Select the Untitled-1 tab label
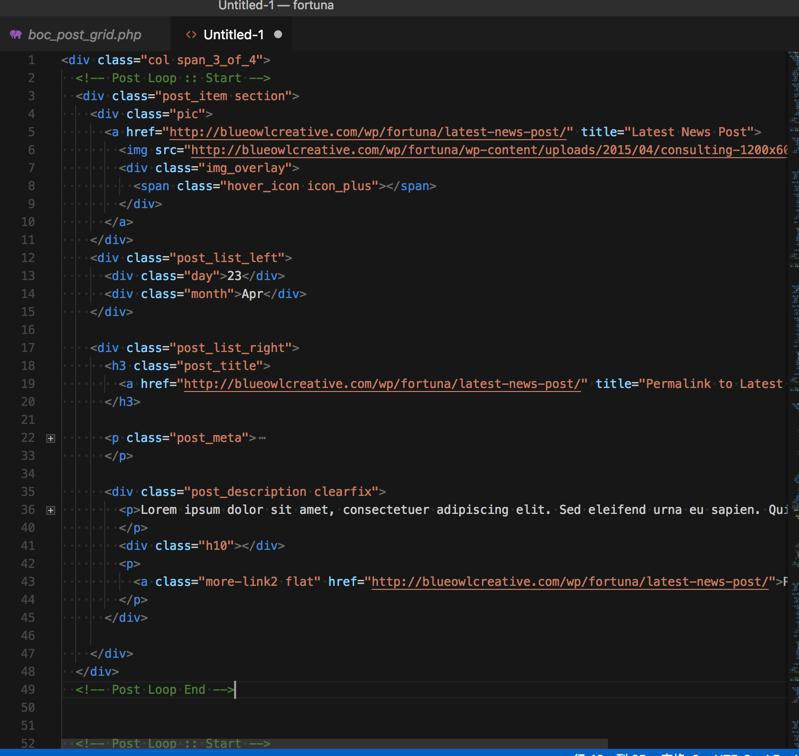The image size is (799, 756). tap(233, 35)
